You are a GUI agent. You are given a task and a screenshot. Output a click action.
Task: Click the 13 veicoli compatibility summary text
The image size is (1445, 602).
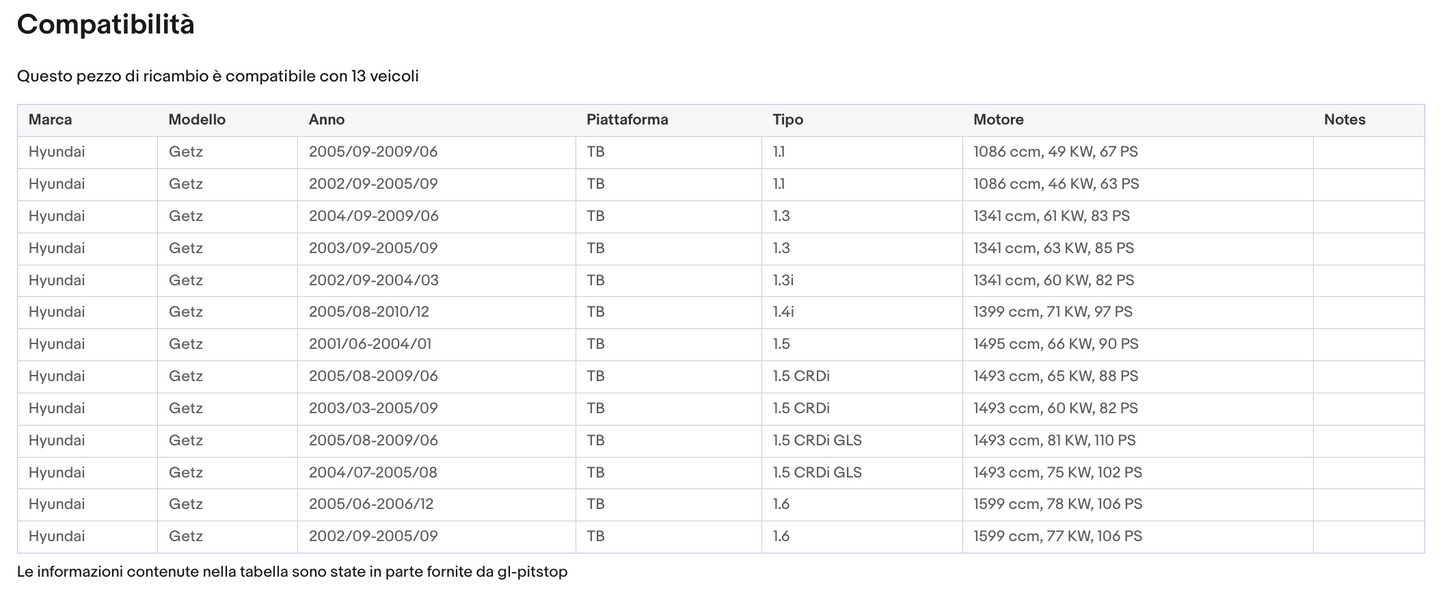[x=385, y=76]
